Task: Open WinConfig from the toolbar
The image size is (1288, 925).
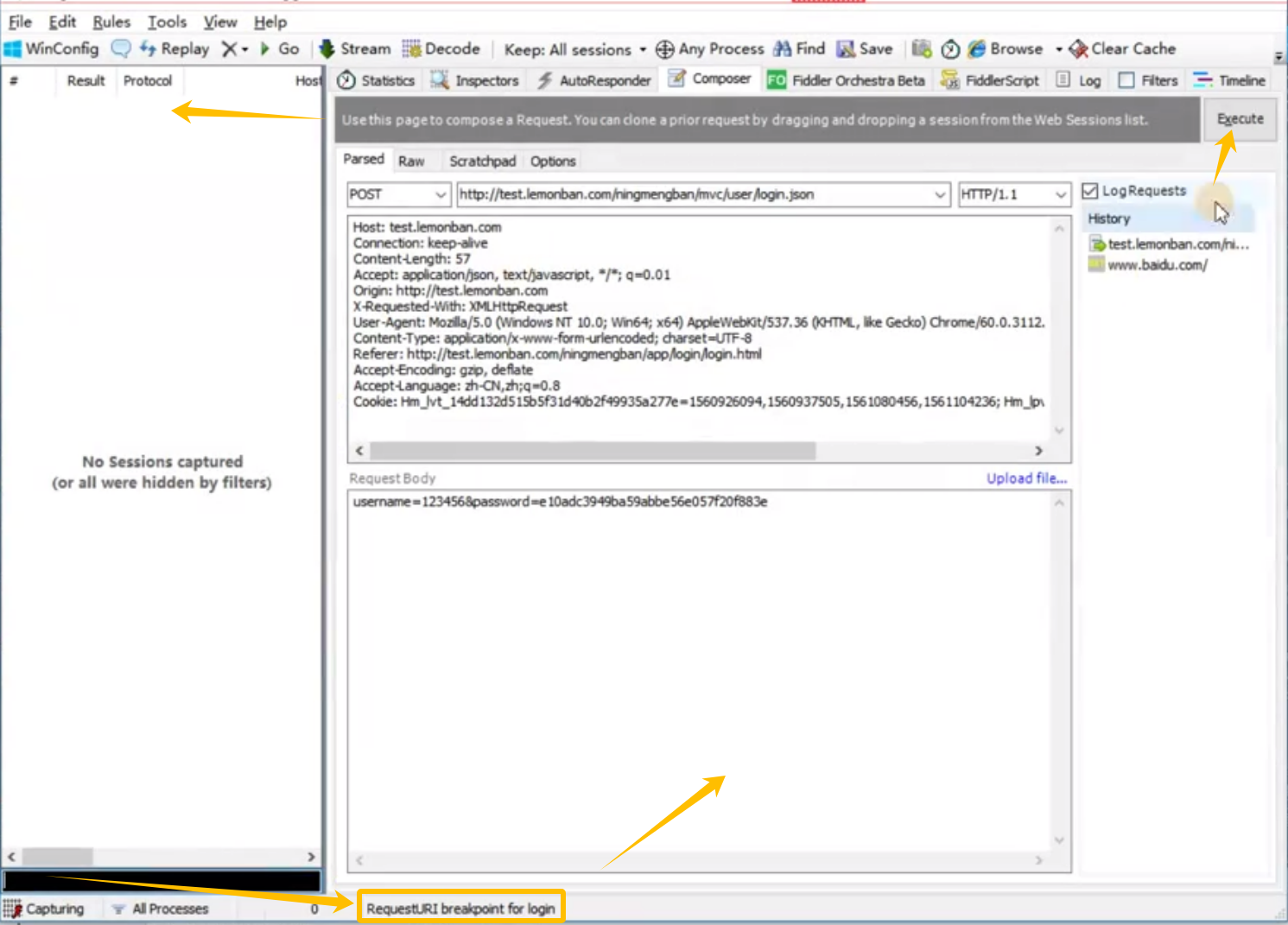Action: click(52, 49)
